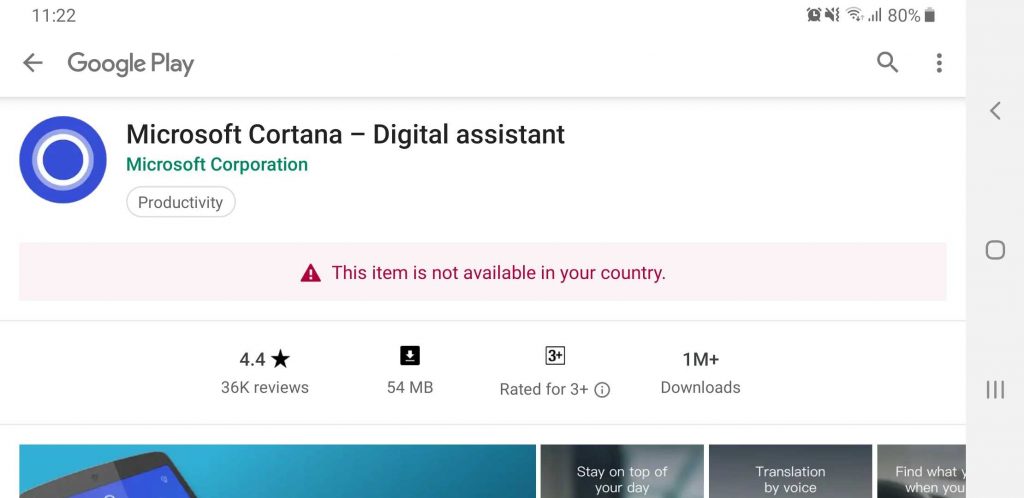This screenshot has height=498, width=1024.
Task: Open the blue phone promo screenshot
Action: coord(278,471)
